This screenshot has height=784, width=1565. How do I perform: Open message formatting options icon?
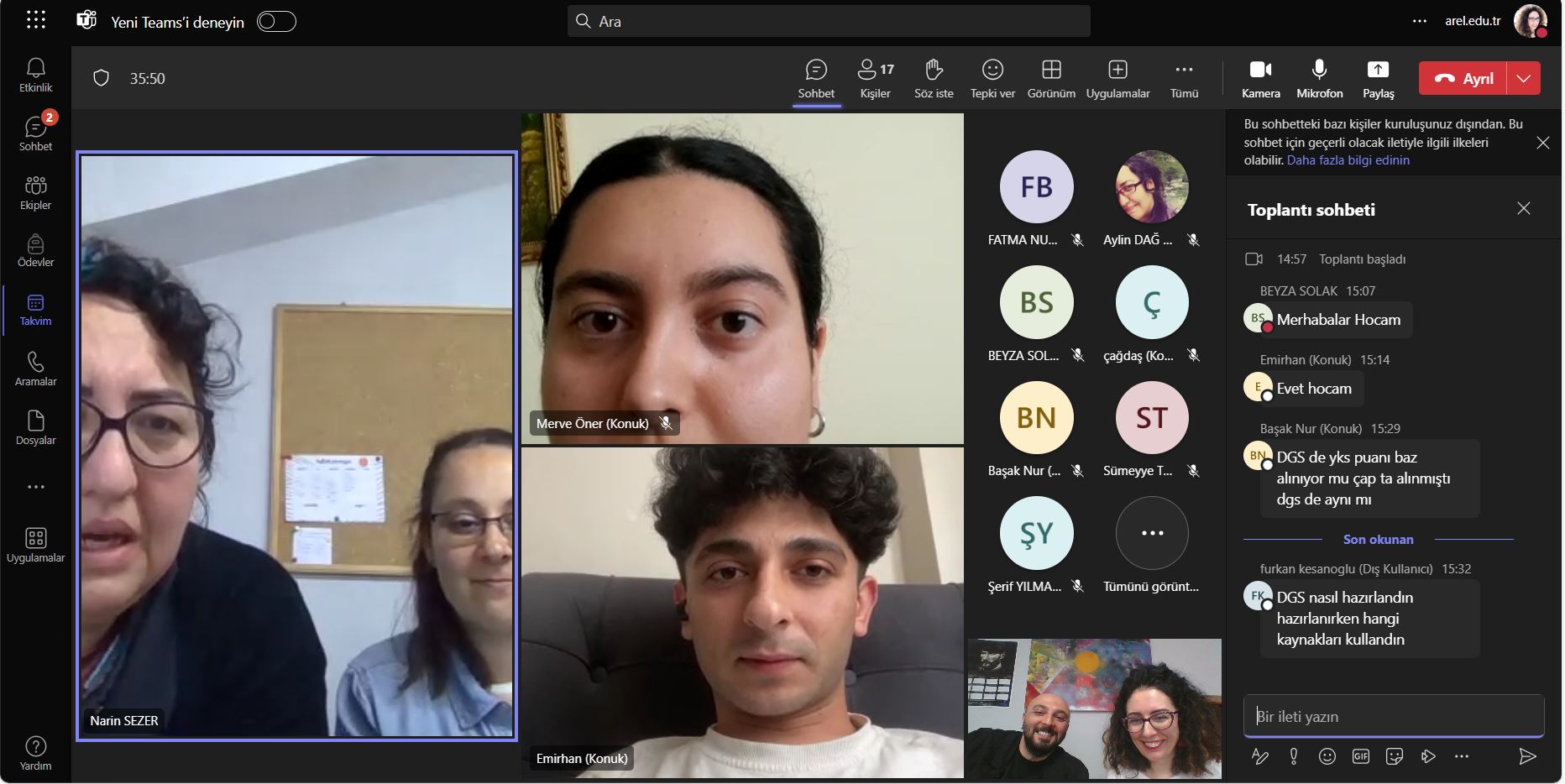[x=1260, y=756]
